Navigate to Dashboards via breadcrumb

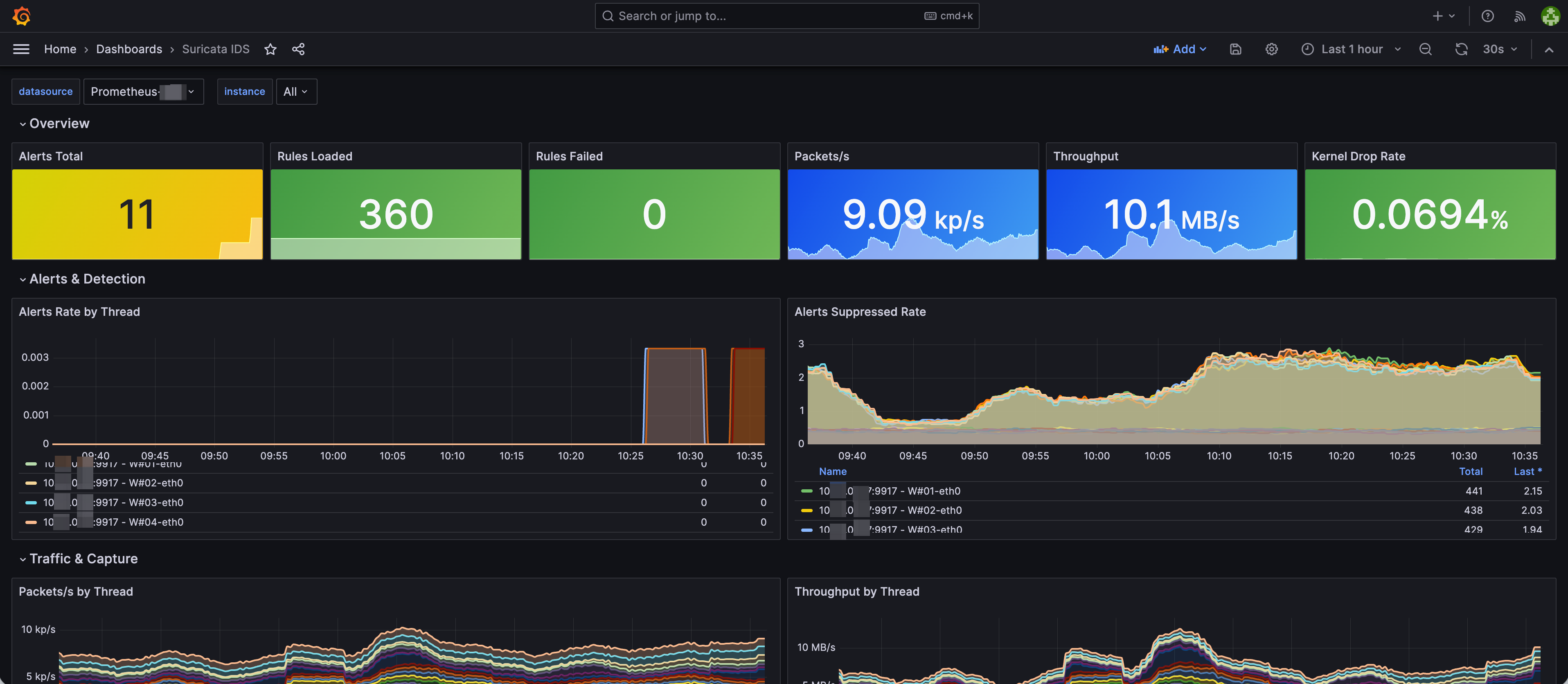(x=129, y=49)
